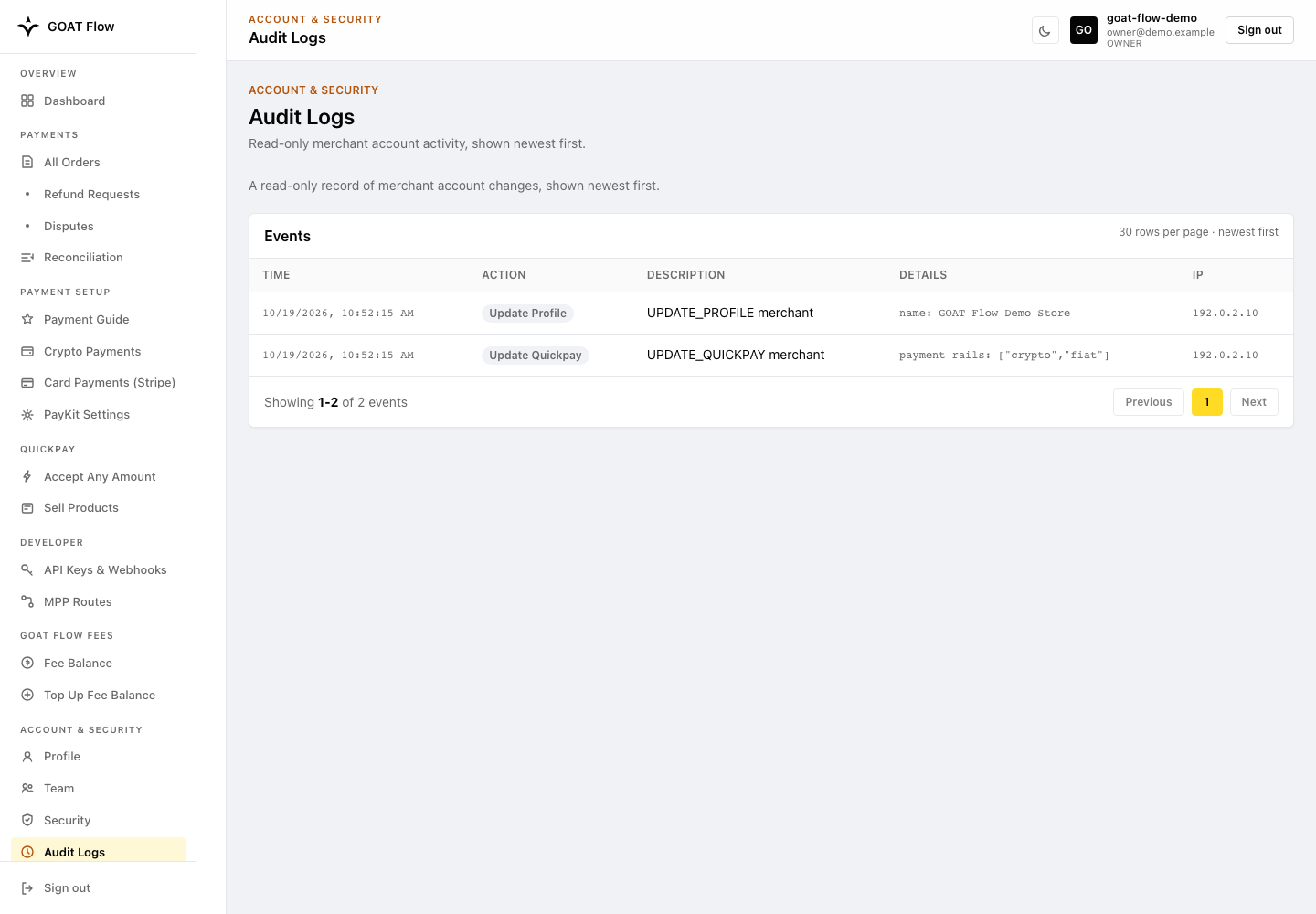Click the 'Showing 1-2 of 2 events' text
Screen dimensions: 1316x914
335,402
